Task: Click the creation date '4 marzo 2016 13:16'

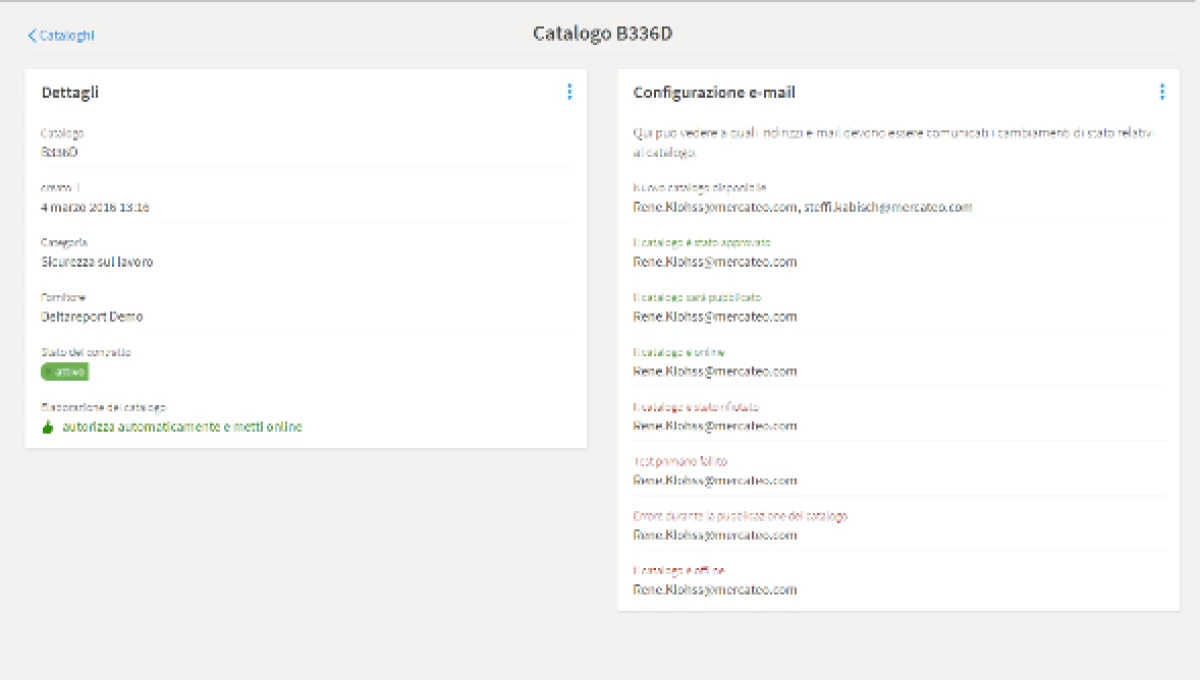Action: 95,207
